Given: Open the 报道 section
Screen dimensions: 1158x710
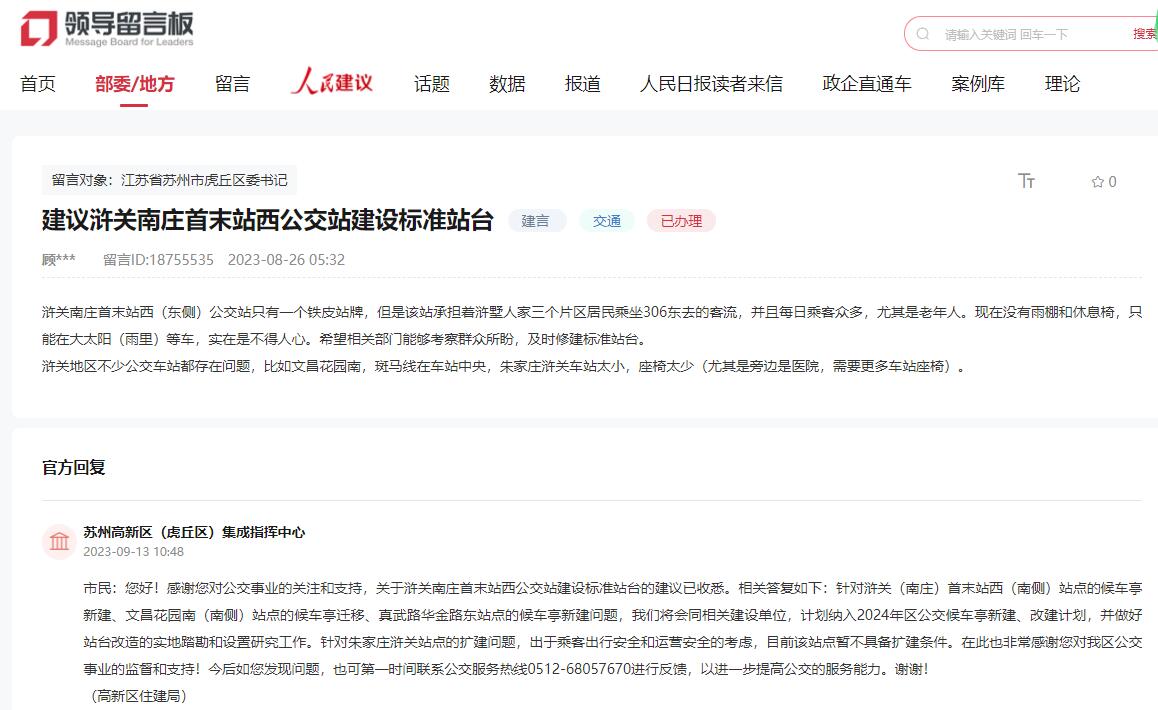Looking at the screenshot, I should point(582,84).
